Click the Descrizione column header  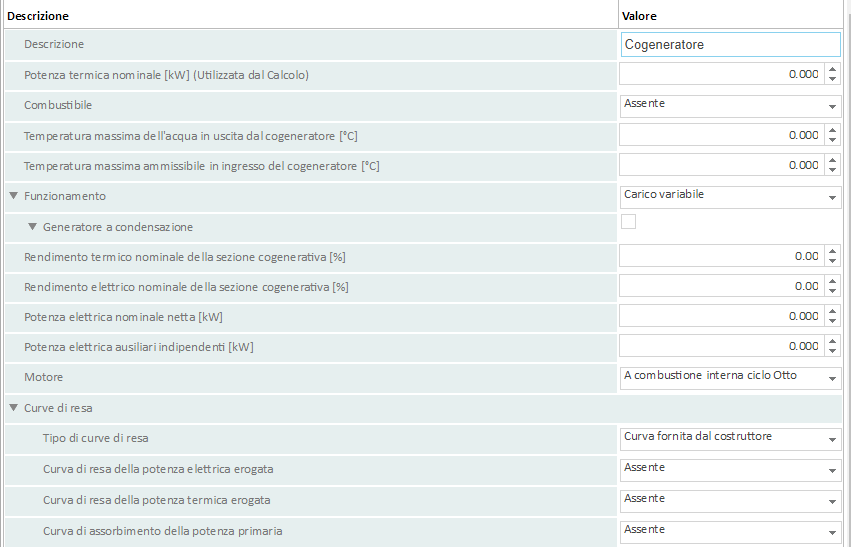[38, 16]
